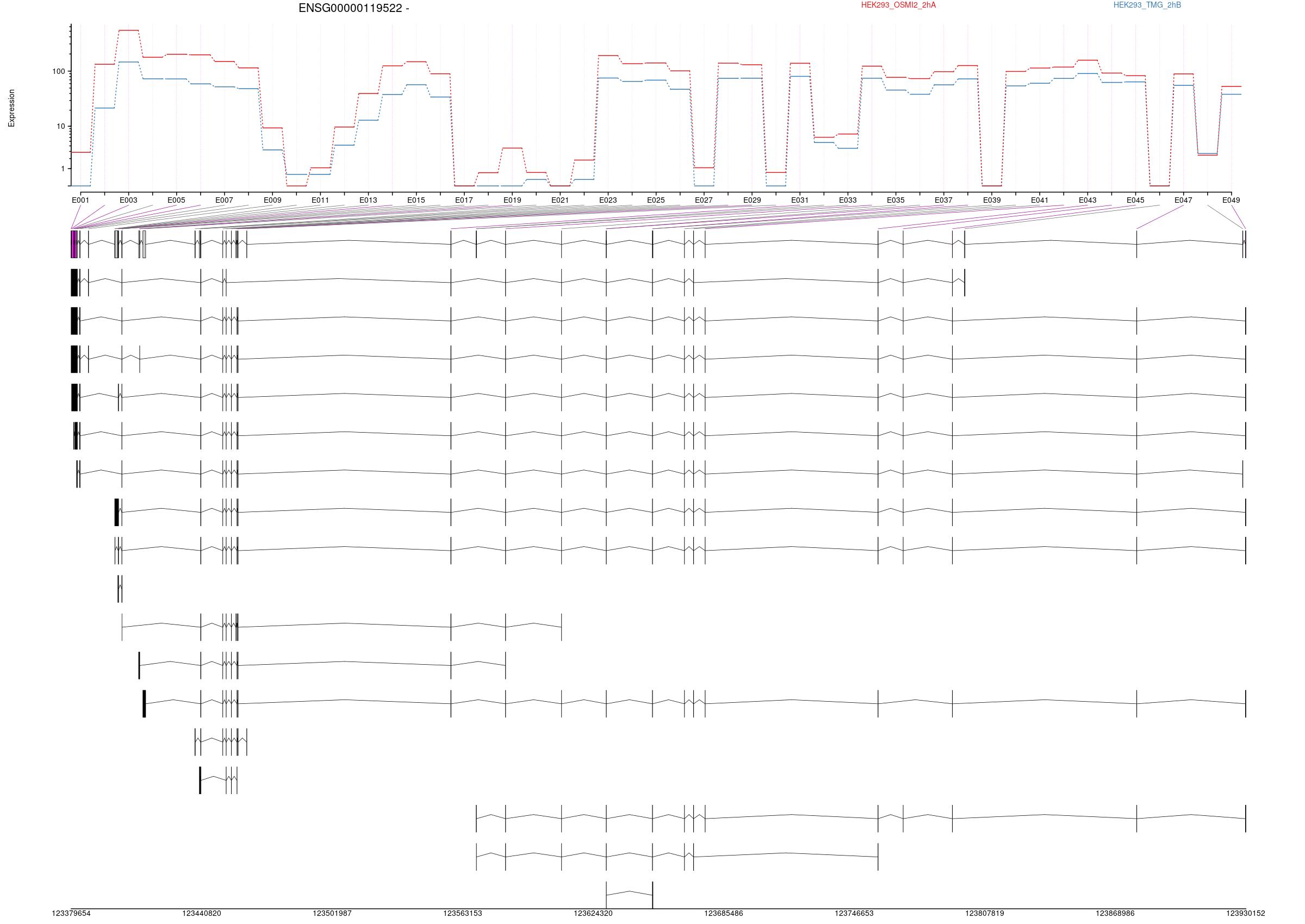Click exon label E007
This screenshot has width=1305, height=924.
pyautogui.click(x=224, y=200)
